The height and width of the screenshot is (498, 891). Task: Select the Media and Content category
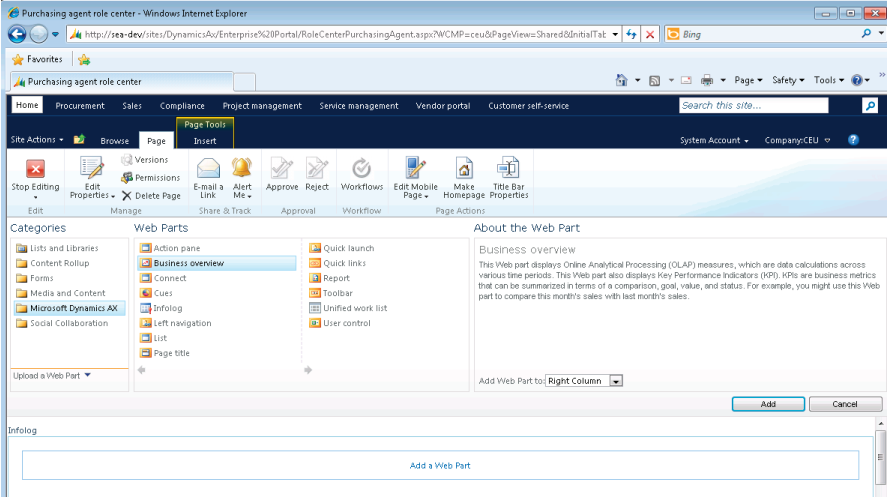pyautogui.click(x=61, y=293)
